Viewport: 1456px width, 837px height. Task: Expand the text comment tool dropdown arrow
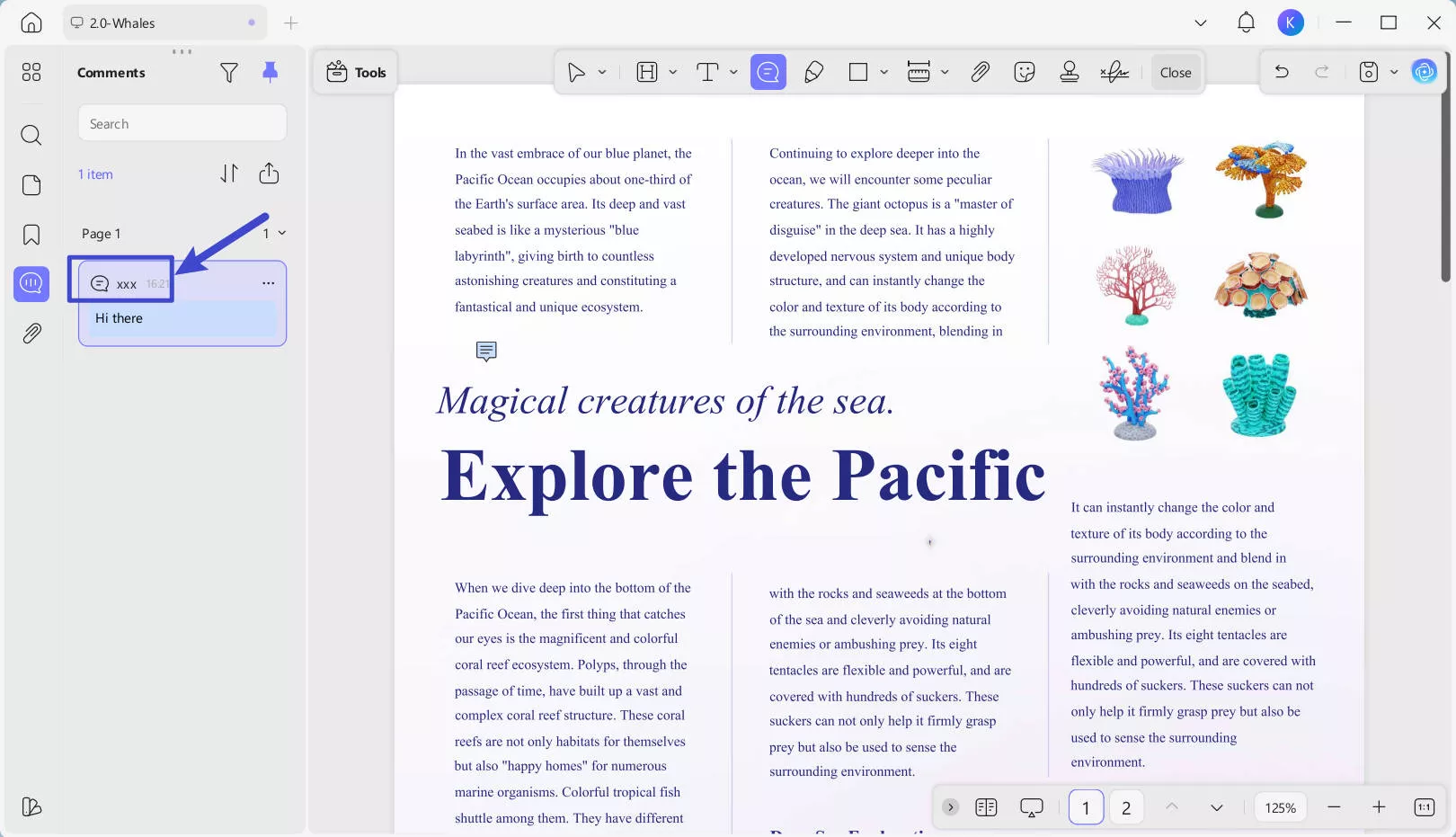click(x=733, y=72)
